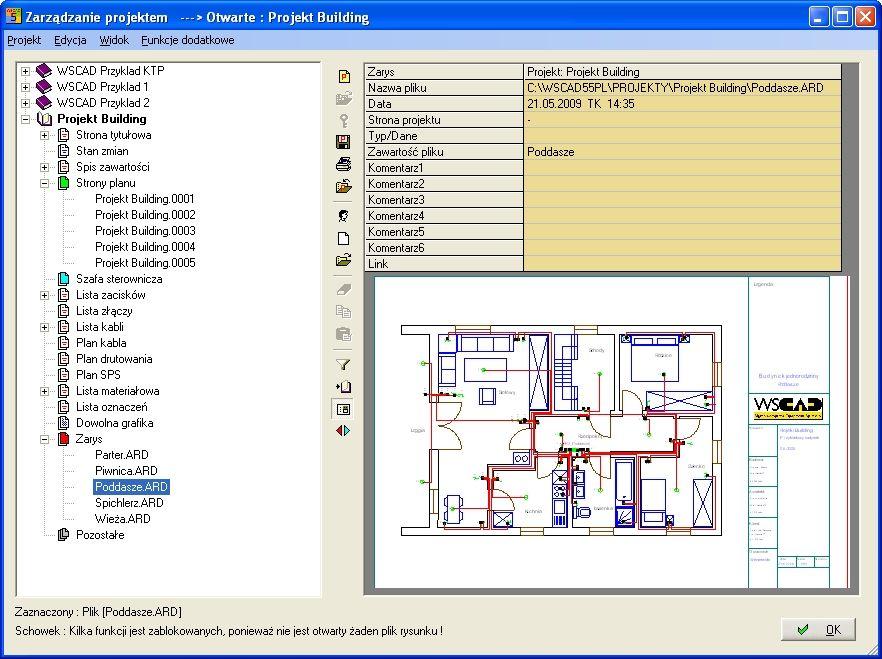Select the Stan zmian tree item

tap(102, 151)
